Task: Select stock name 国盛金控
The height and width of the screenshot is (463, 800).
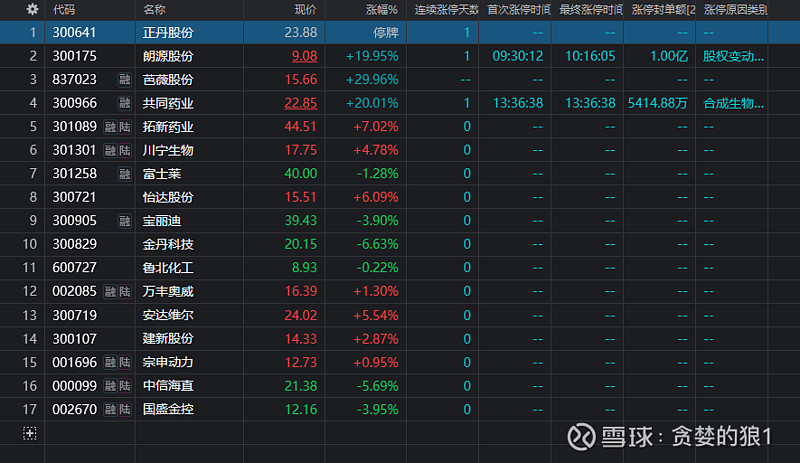Action: click(x=168, y=409)
